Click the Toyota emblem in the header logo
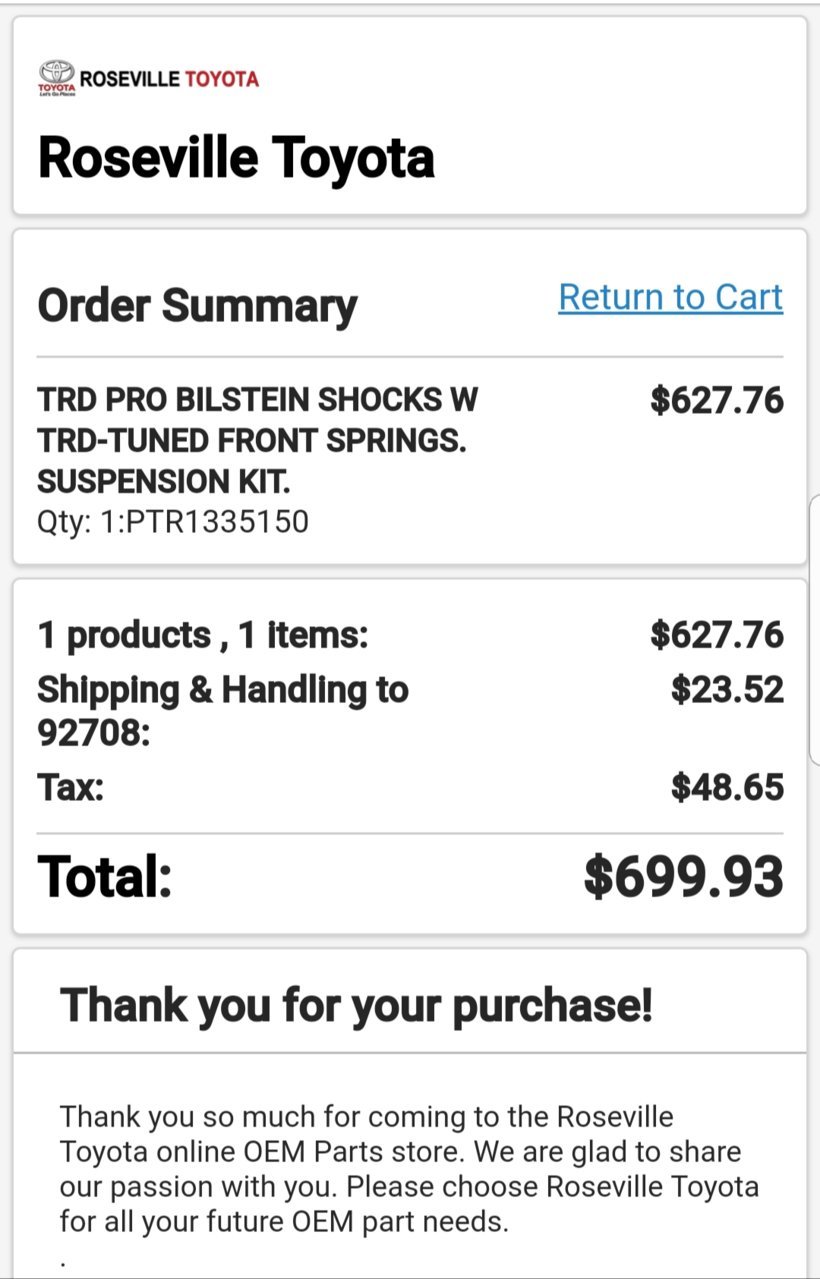 [x=56, y=72]
